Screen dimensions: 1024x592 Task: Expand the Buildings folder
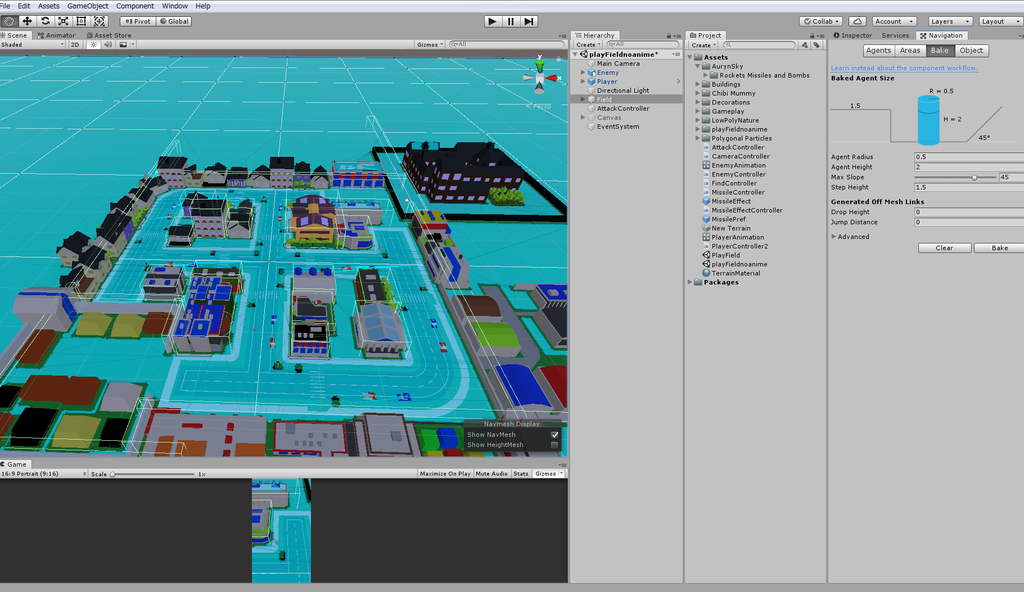698,84
